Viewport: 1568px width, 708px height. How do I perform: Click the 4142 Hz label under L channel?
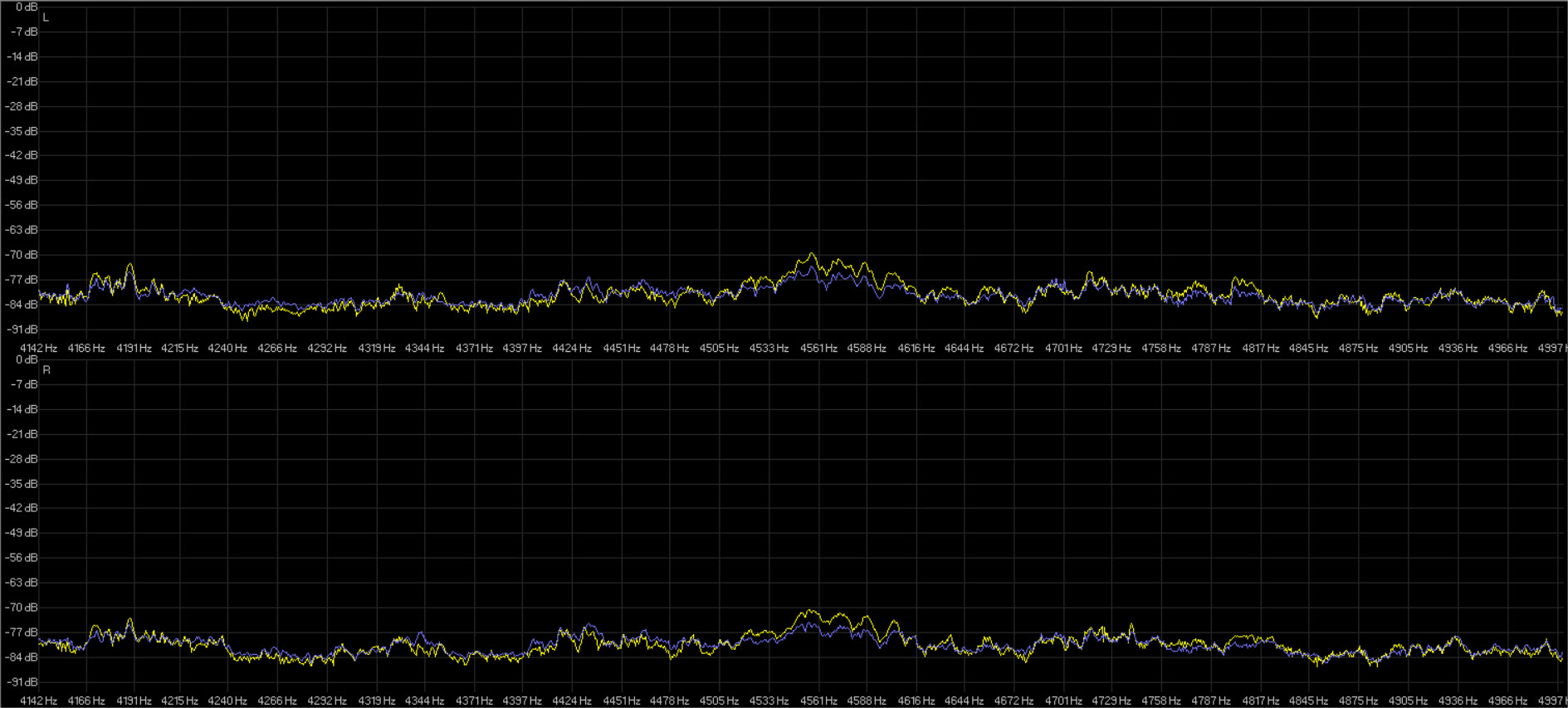(39, 349)
